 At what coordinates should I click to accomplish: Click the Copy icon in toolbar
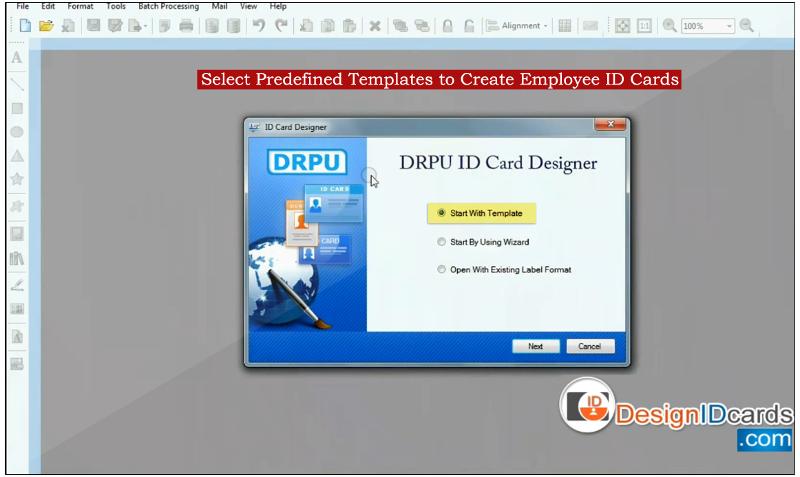point(328,26)
